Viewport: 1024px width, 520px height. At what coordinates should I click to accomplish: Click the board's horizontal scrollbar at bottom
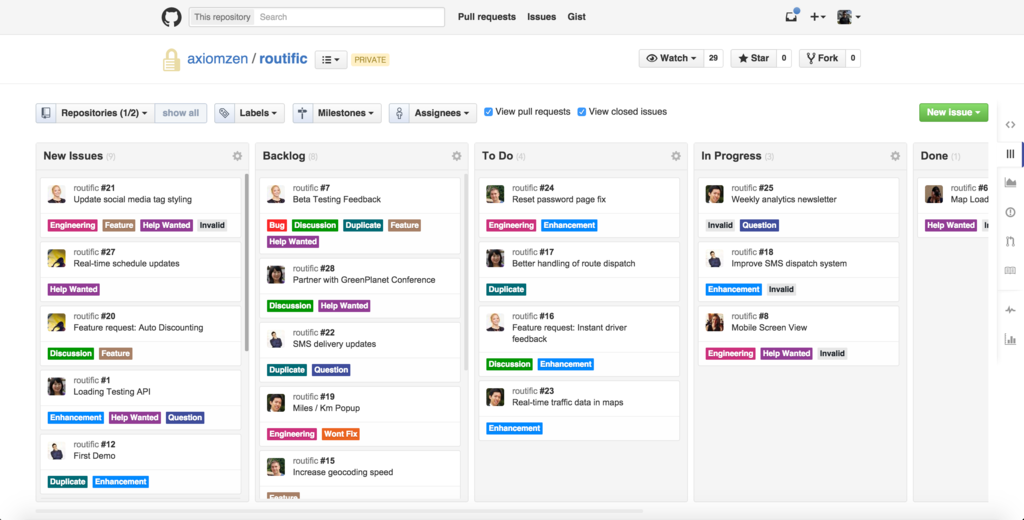339,511
